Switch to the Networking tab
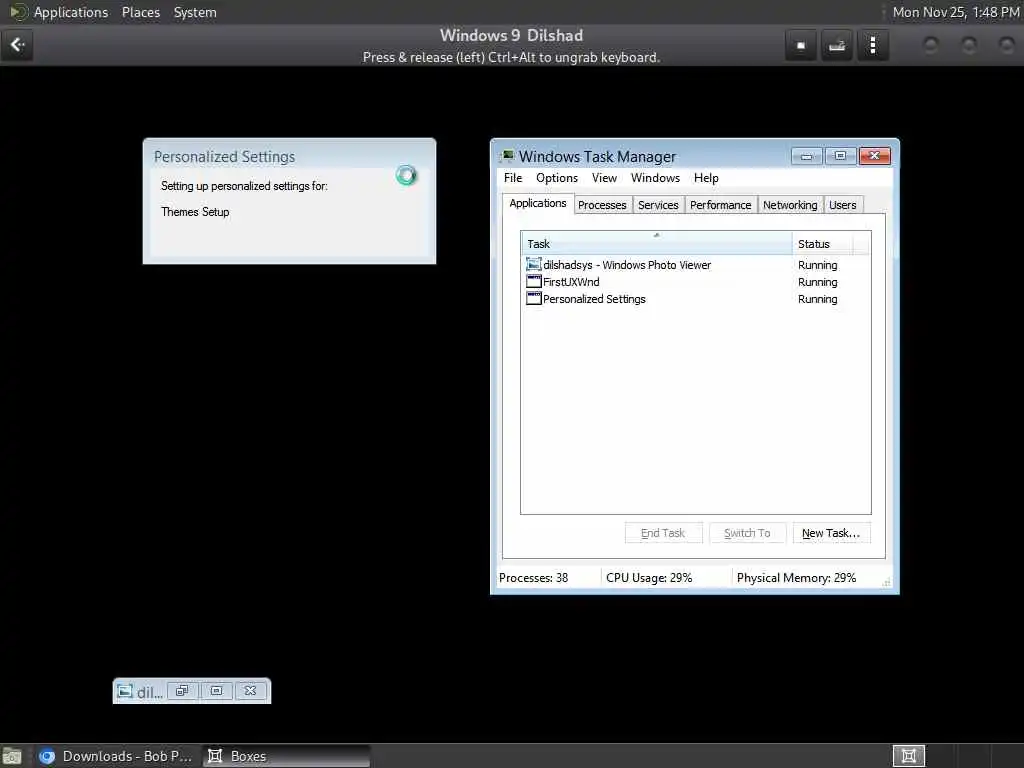 [x=790, y=205]
